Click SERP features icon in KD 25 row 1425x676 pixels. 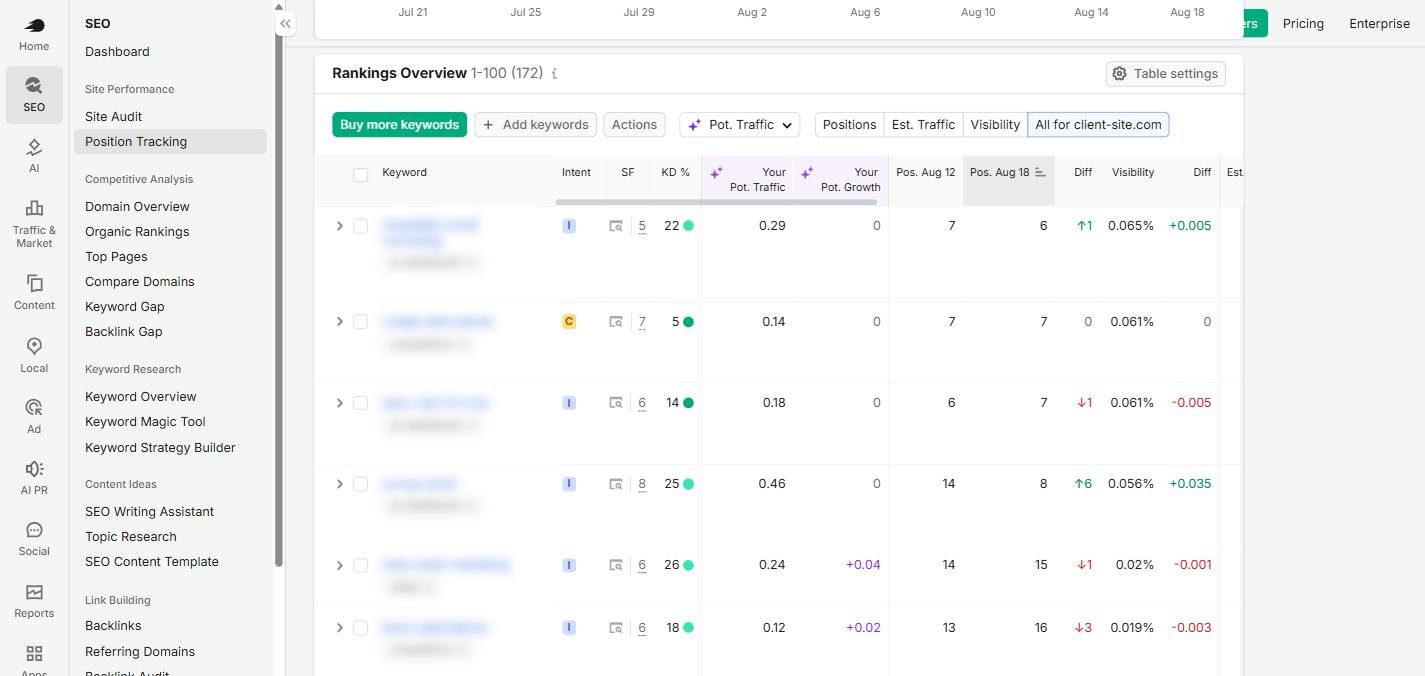click(616, 484)
